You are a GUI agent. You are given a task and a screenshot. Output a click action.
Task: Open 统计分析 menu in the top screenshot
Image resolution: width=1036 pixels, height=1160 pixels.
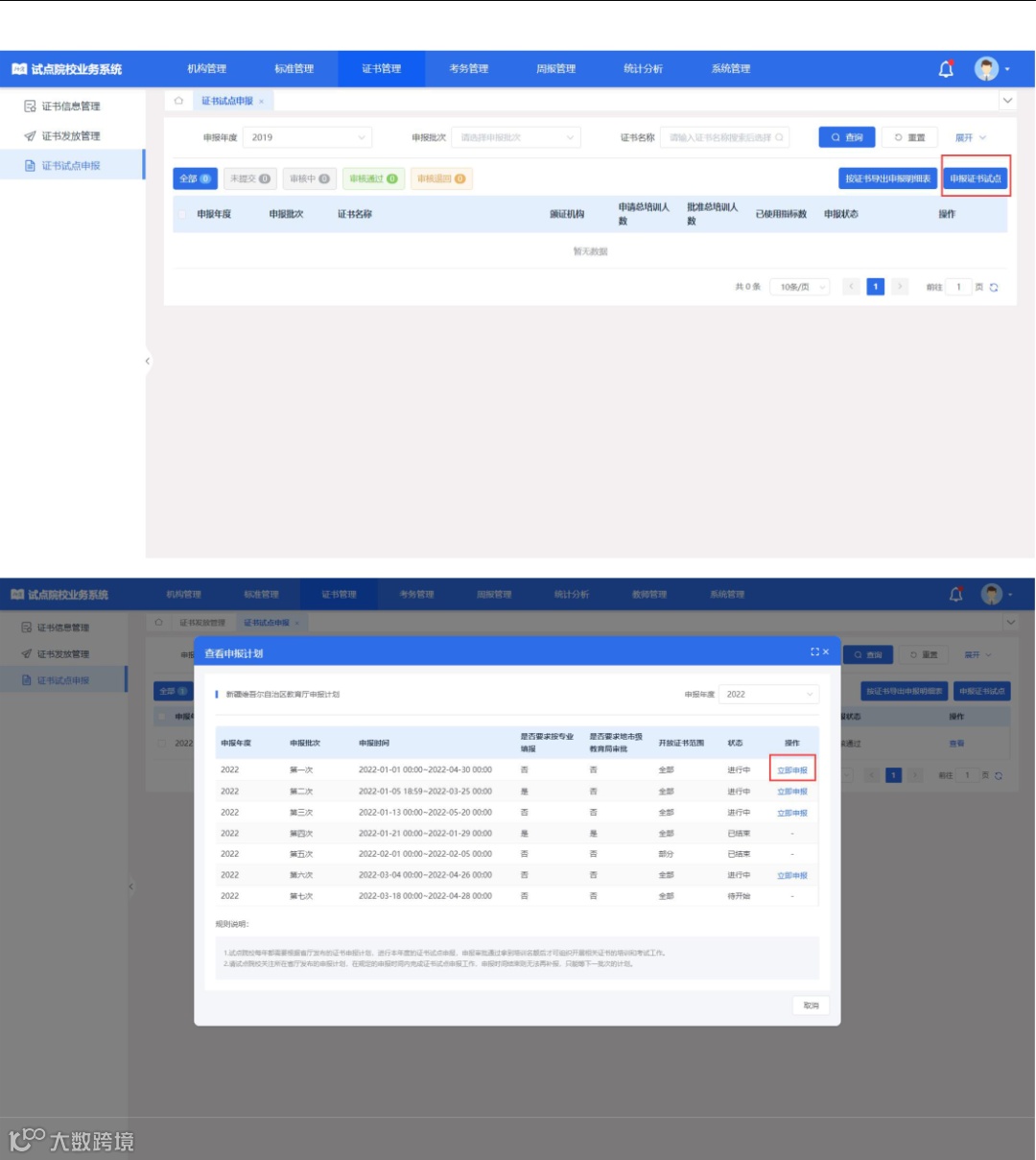pos(644,69)
